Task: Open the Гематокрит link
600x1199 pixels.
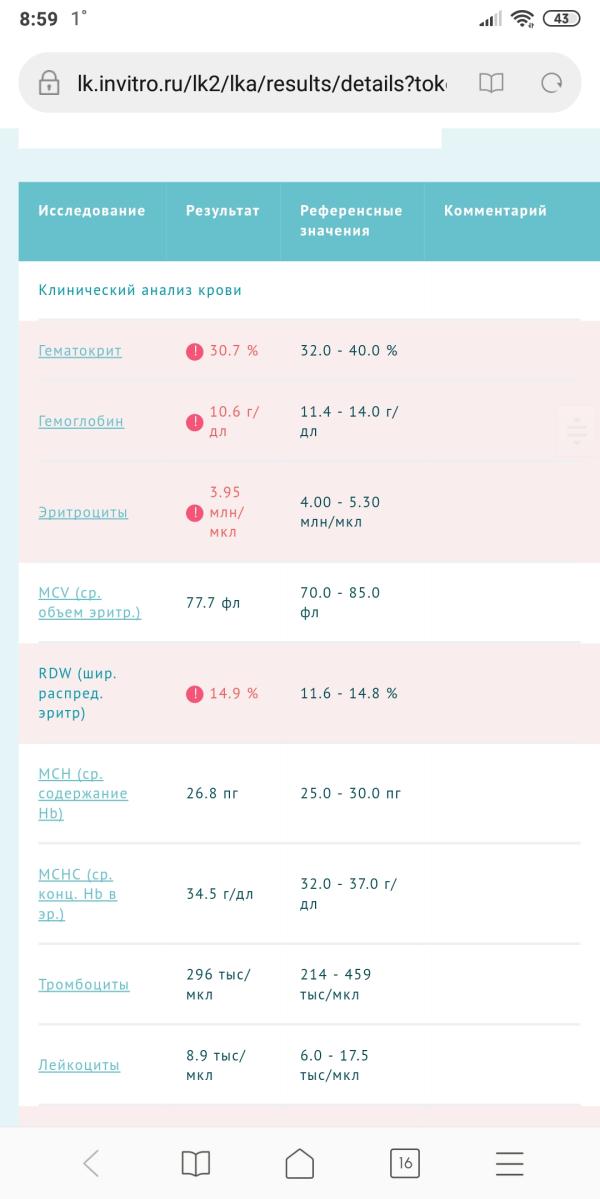Action: pos(80,351)
